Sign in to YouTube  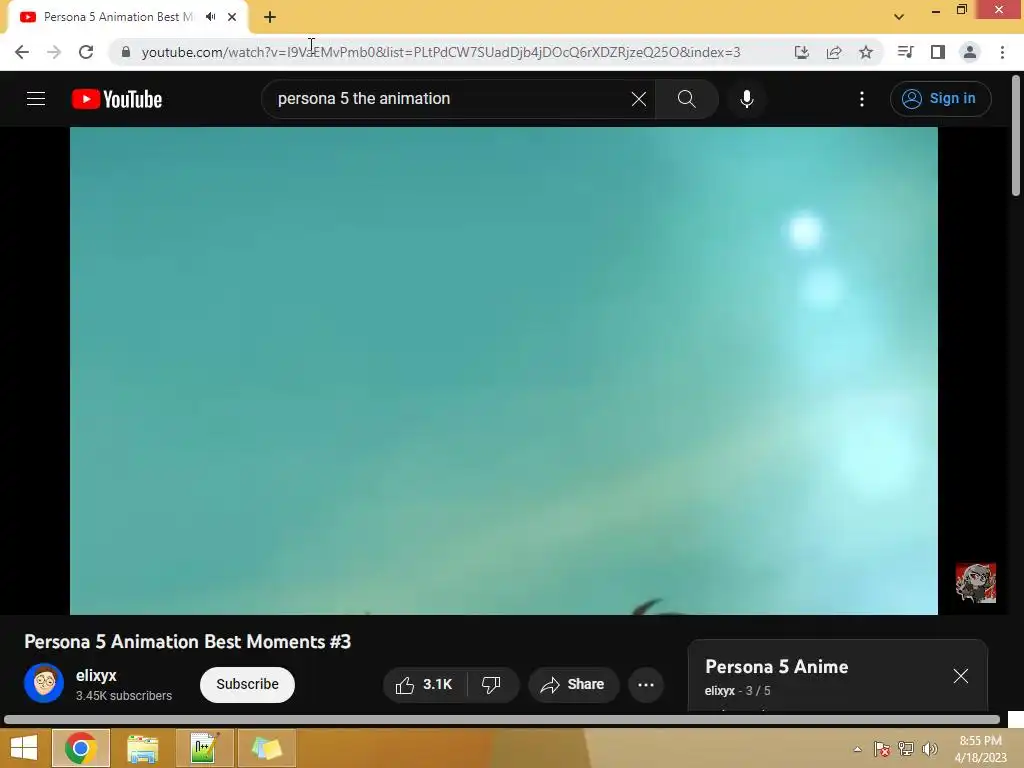point(940,99)
